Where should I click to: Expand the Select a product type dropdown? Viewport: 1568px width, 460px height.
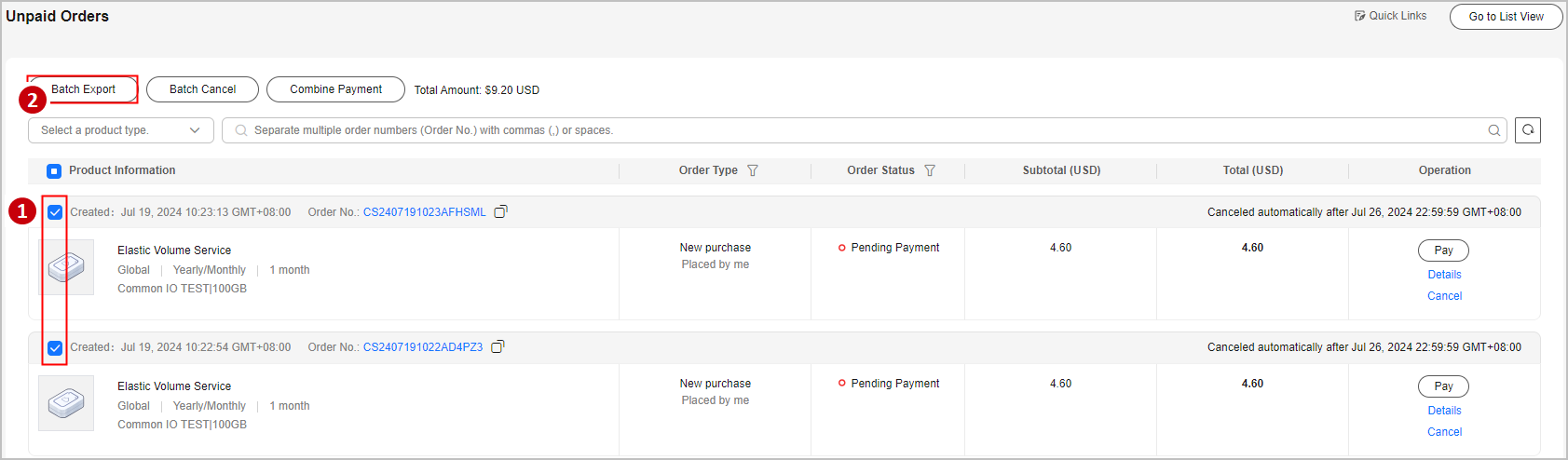[120, 130]
